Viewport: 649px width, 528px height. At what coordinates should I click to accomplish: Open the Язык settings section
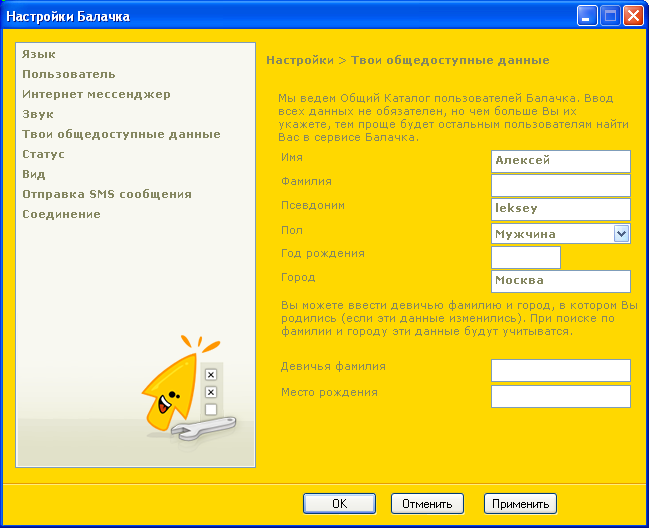point(39,54)
